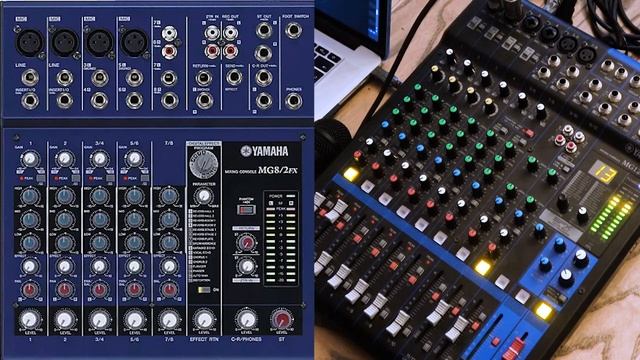The image size is (640, 360).
Task: Adjust channel 5/6 GAIN knob
Action: (134, 159)
